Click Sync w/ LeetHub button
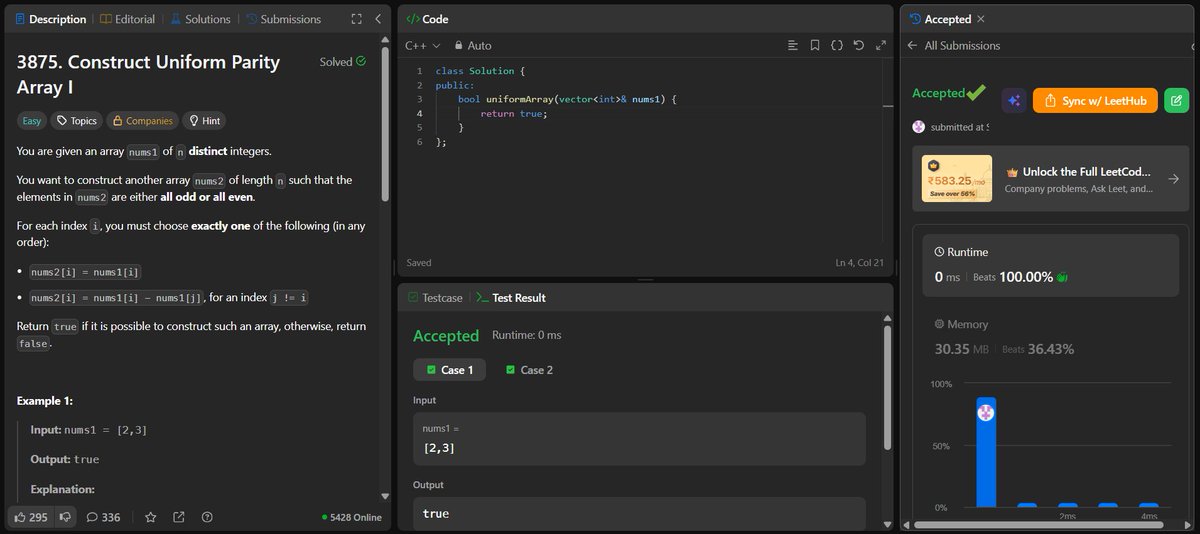The image size is (1200, 534). [1096, 100]
